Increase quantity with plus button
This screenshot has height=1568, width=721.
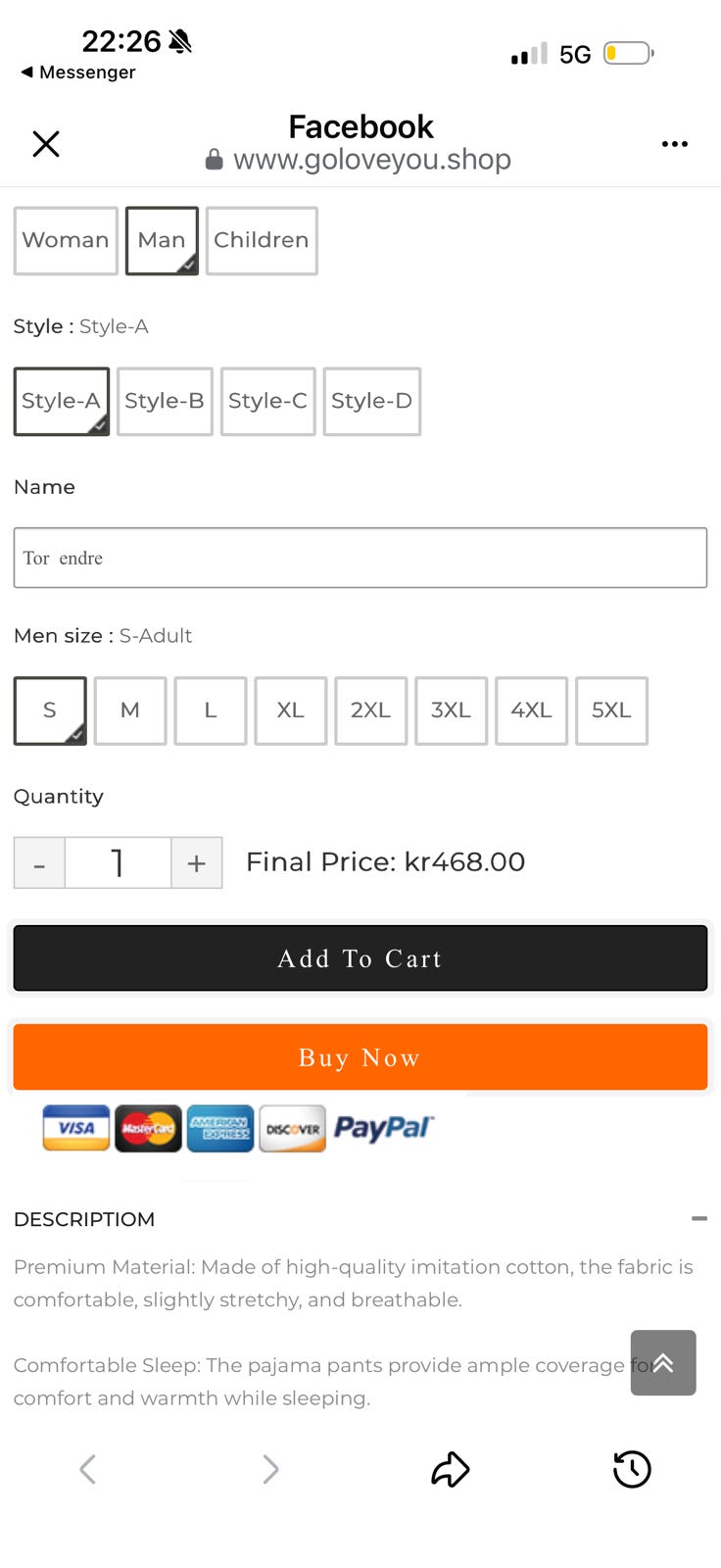point(197,862)
